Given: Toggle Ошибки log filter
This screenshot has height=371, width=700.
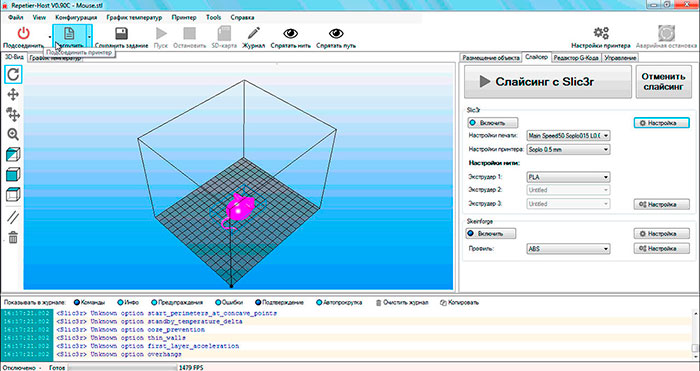Looking at the screenshot, I should (230, 303).
